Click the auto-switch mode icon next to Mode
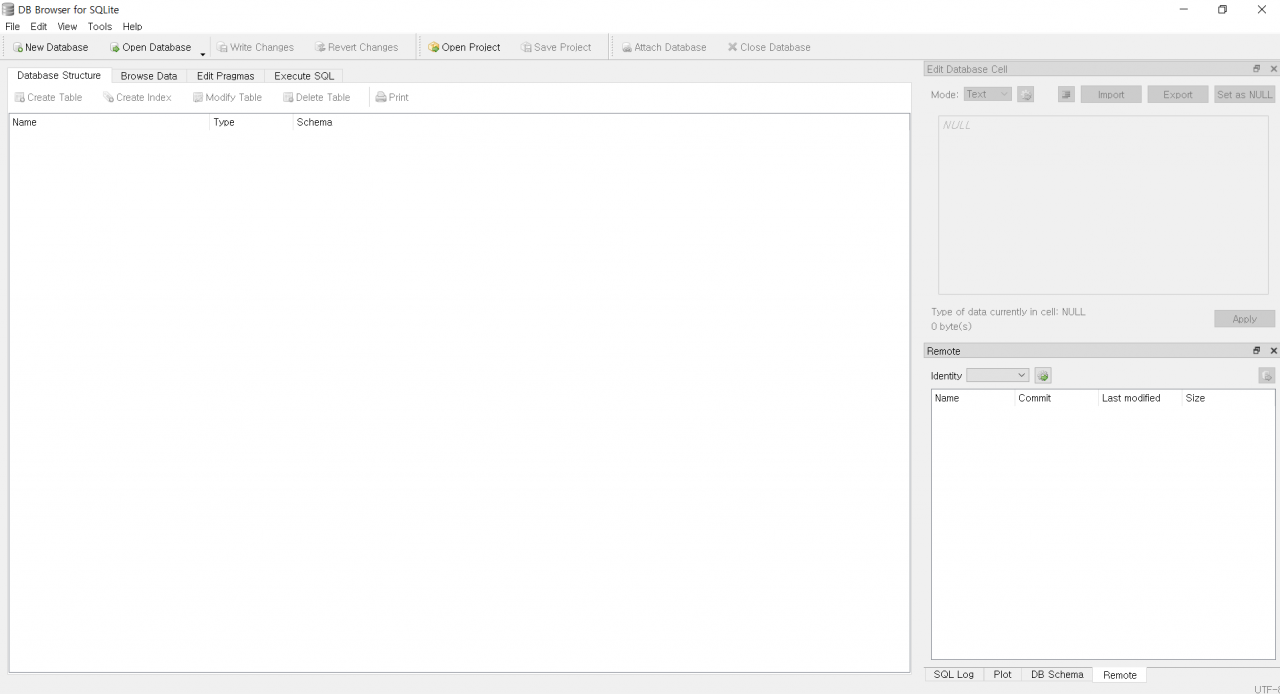Viewport: 1280px width, 694px height. click(x=1025, y=95)
